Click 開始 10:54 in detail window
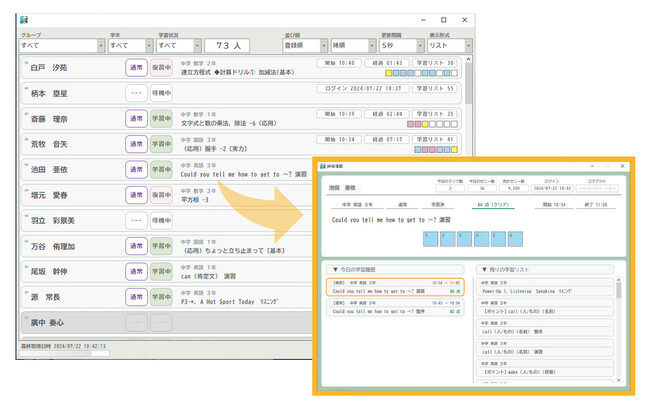Image resolution: width=650 pixels, height=409 pixels. coord(554,205)
